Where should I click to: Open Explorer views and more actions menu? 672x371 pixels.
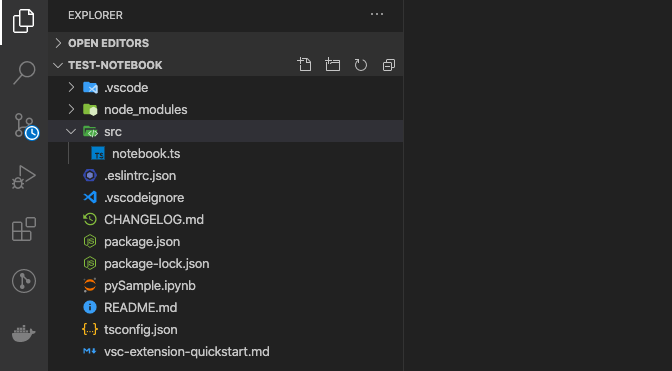tap(377, 14)
